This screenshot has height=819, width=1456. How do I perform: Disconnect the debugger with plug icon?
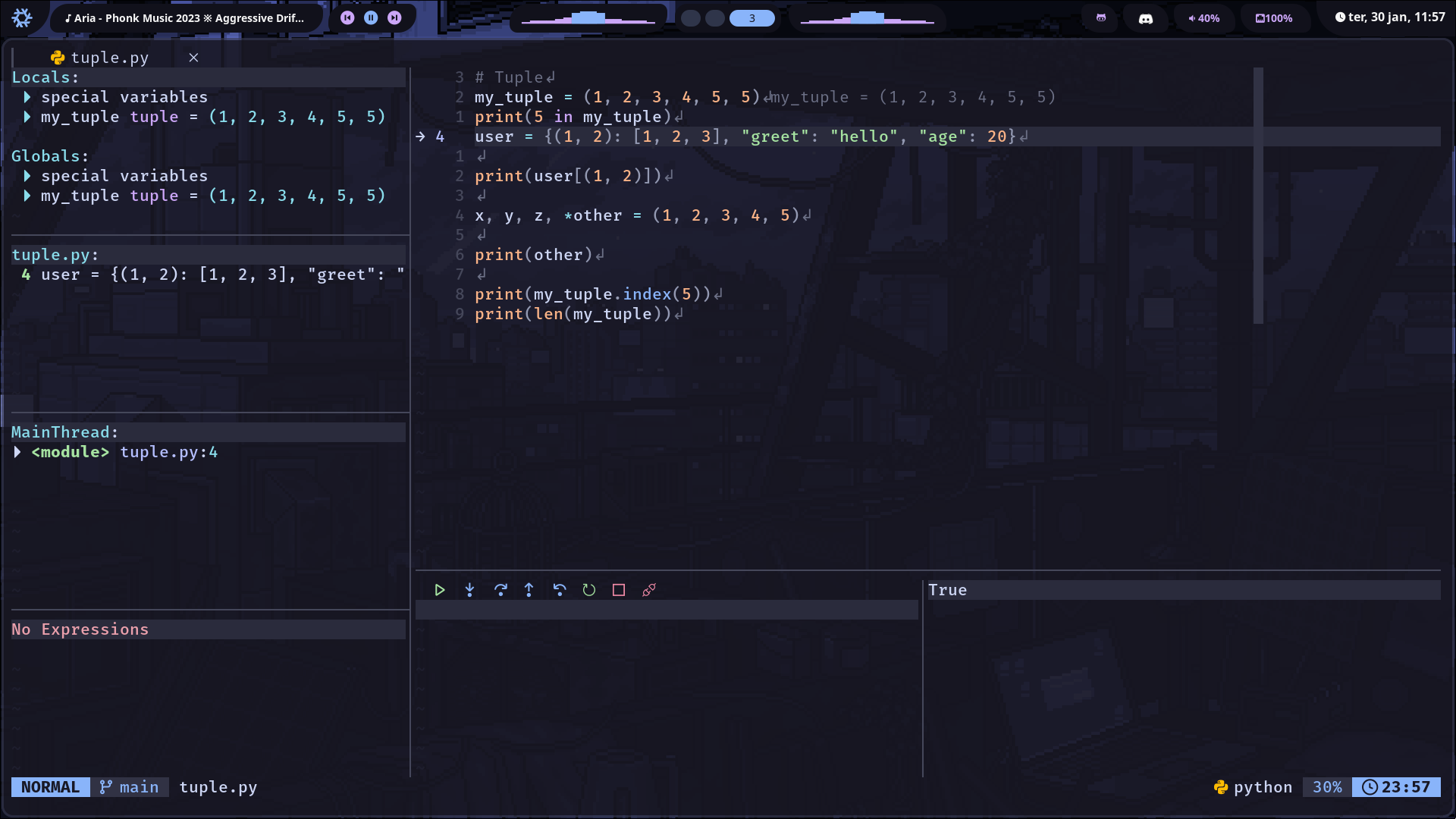649,590
